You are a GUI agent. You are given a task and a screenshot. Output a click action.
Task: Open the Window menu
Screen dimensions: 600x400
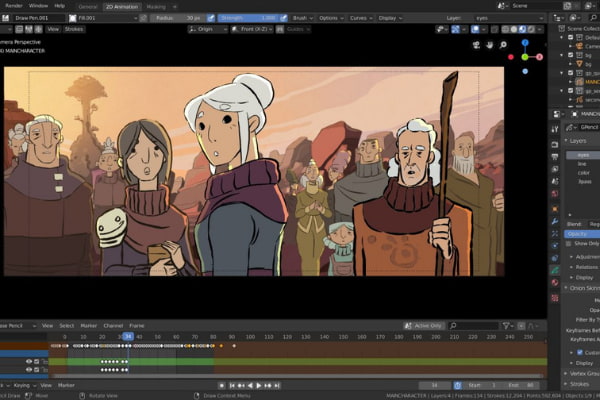38,6
